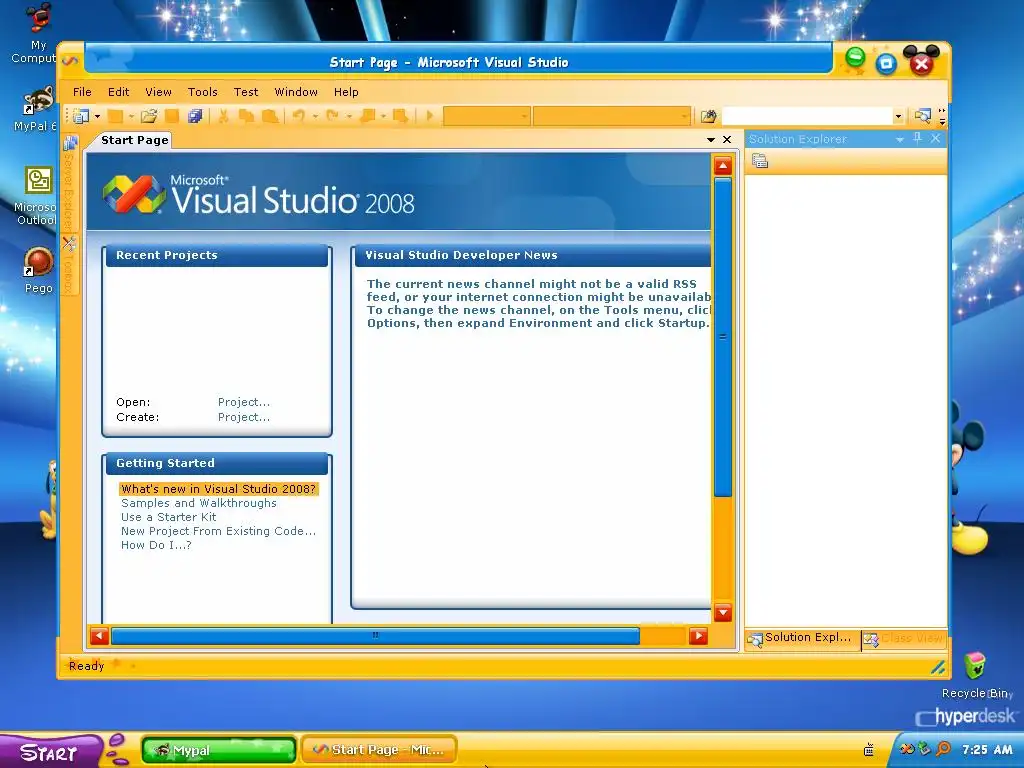The image size is (1024, 768).
Task: Click the vertical scrollbar thumb on Start Page
Action: [x=722, y=337]
